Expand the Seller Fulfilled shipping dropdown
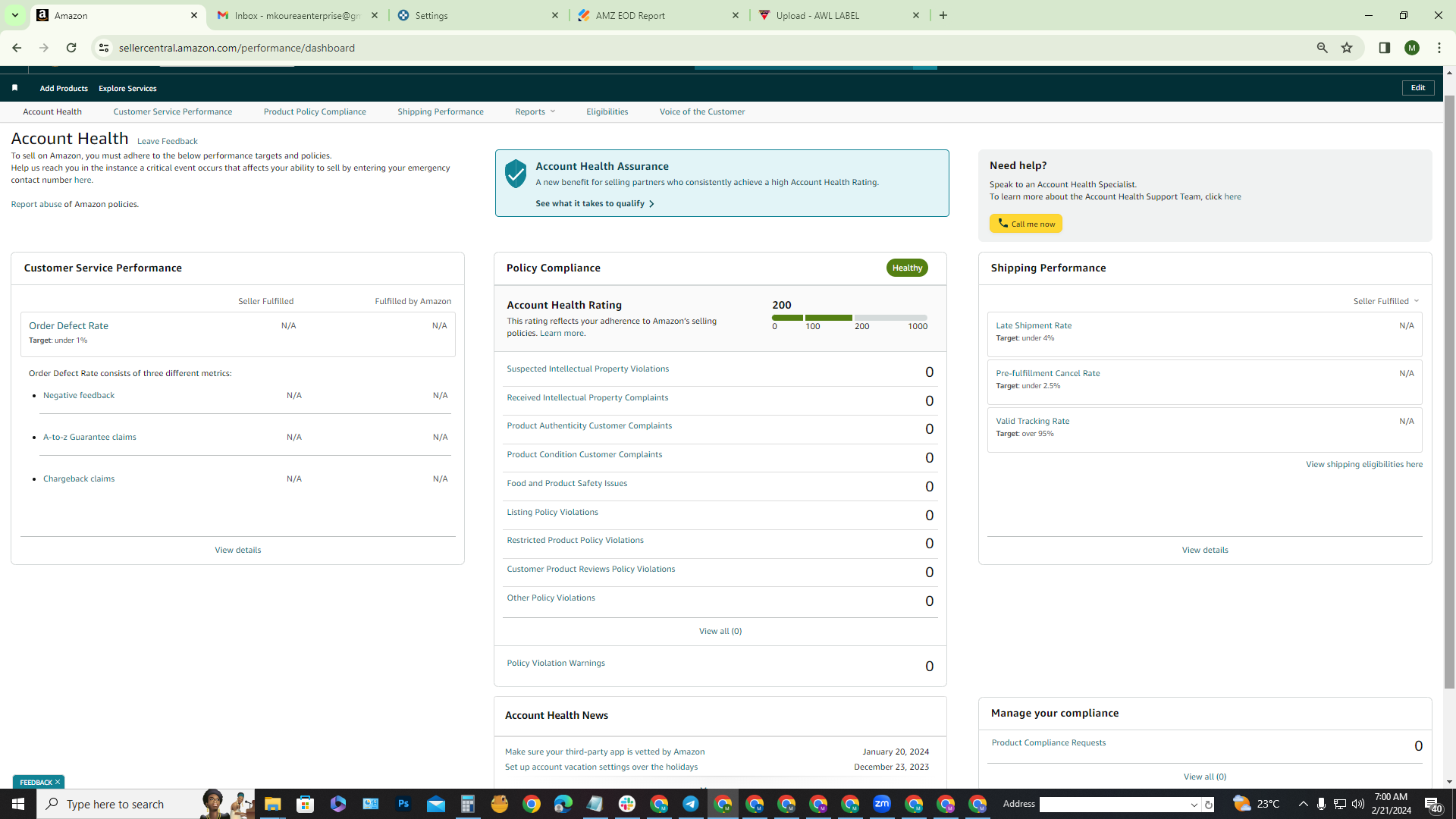 pos(1385,301)
